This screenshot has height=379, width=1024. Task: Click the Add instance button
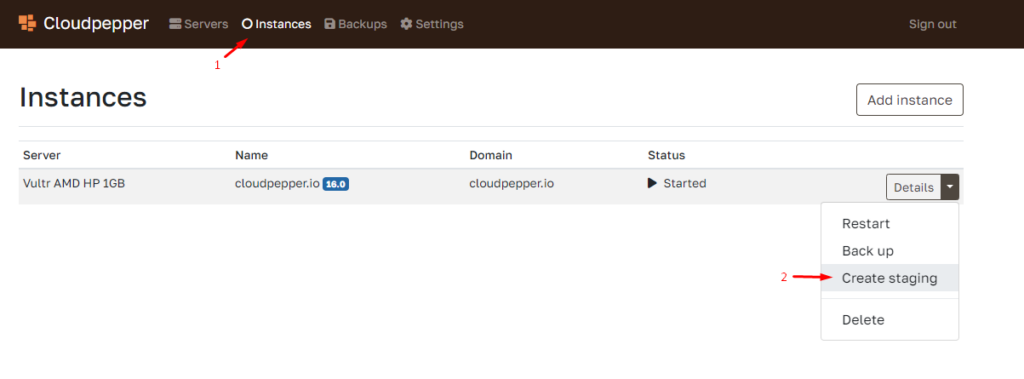click(x=910, y=100)
